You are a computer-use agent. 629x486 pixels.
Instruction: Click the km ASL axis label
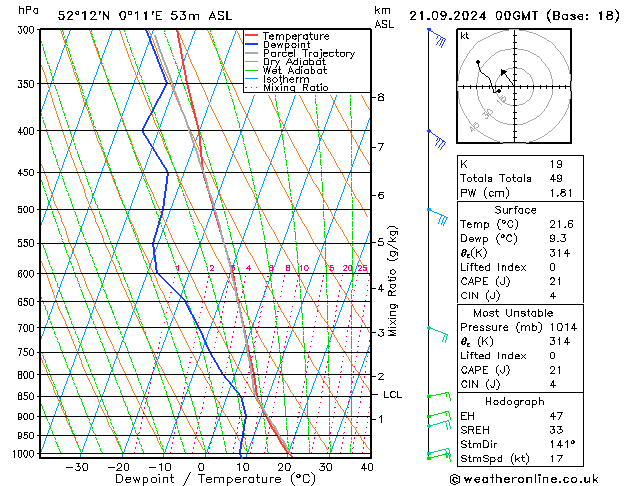(x=384, y=17)
